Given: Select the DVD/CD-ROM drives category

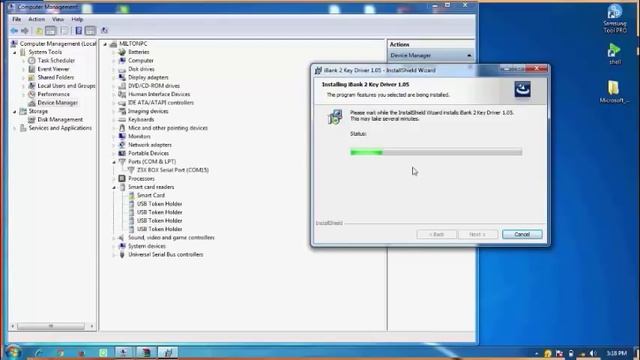Looking at the screenshot, I should (x=154, y=86).
